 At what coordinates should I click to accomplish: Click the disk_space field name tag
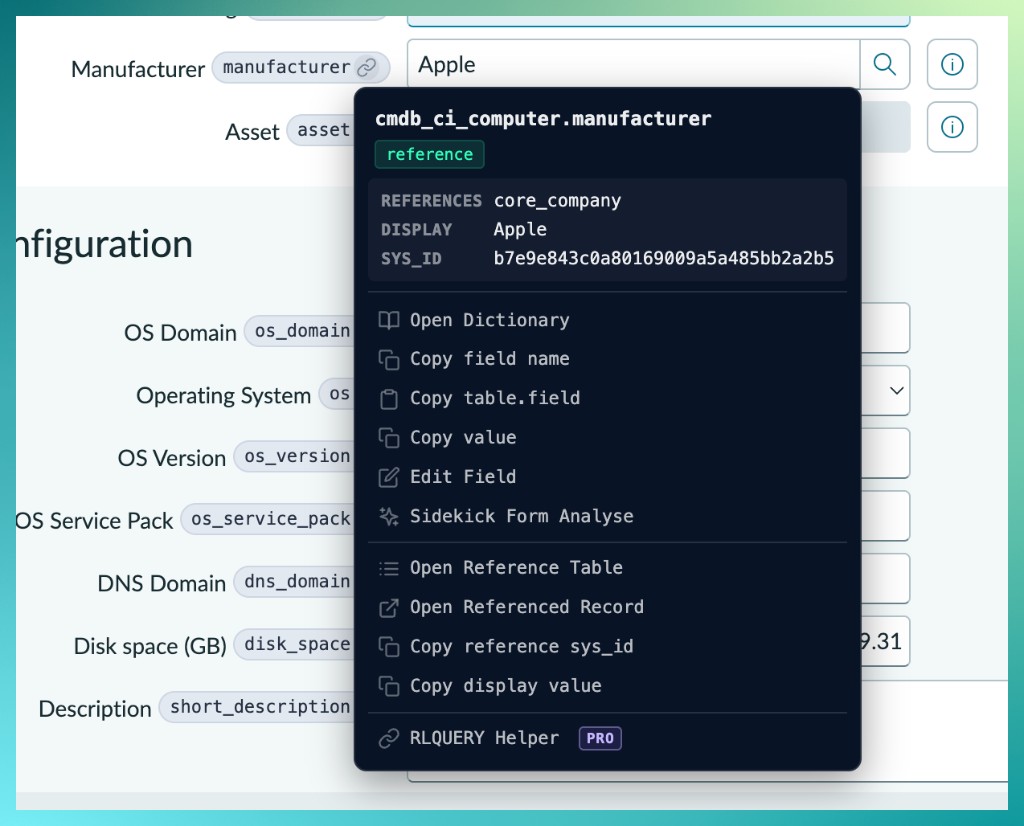click(295, 644)
